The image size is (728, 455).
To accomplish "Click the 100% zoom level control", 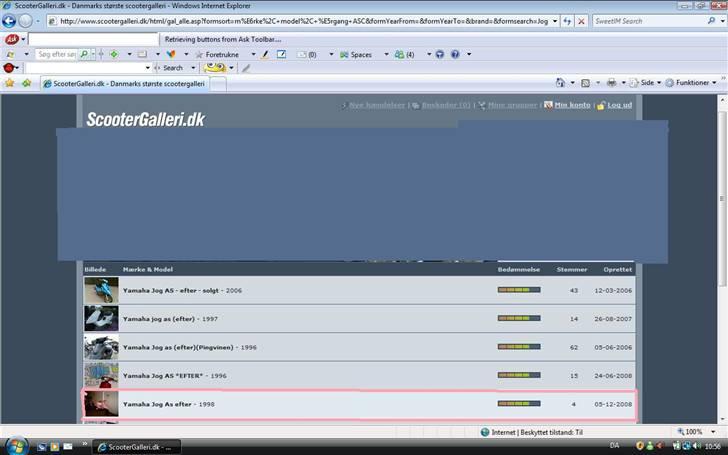I will point(694,432).
